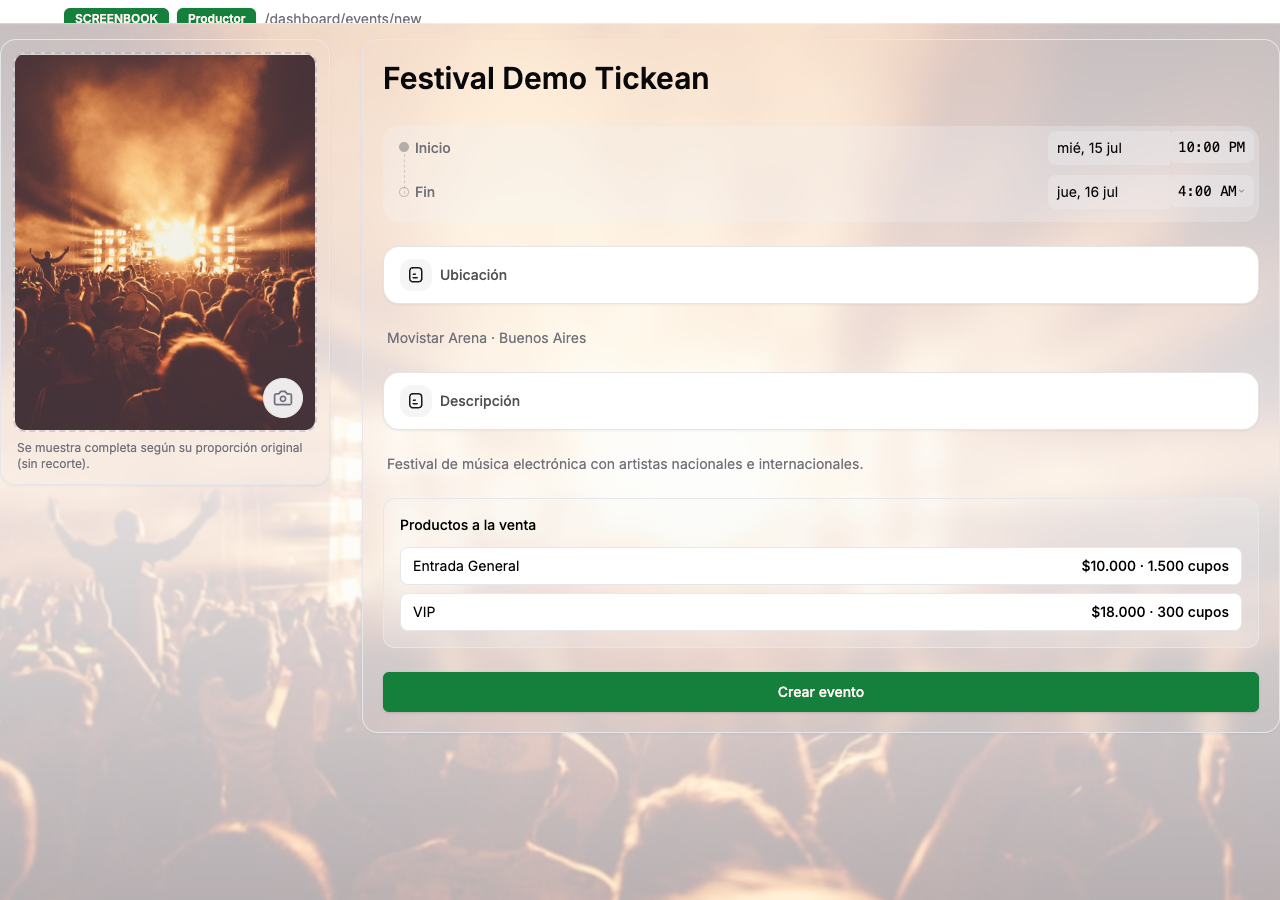
Task: Click the Ubicación field icon
Action: [416, 275]
